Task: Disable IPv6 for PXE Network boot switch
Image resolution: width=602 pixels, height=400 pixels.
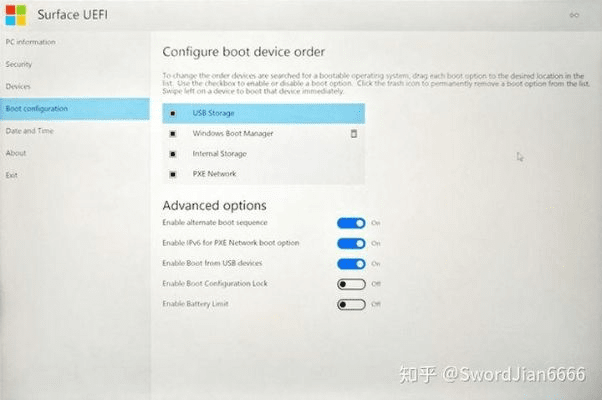Action: pos(351,243)
